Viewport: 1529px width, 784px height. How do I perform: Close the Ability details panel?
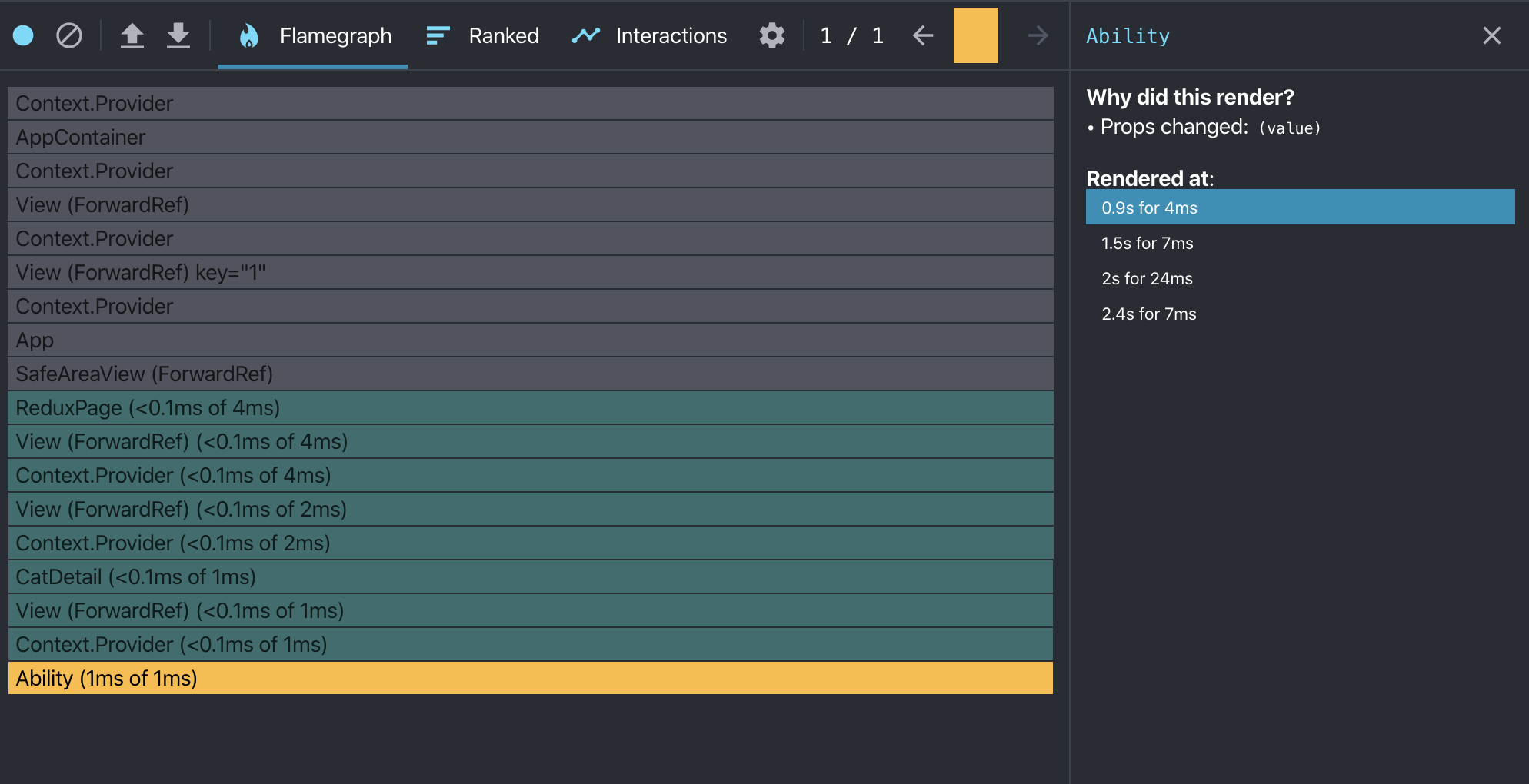click(1491, 35)
